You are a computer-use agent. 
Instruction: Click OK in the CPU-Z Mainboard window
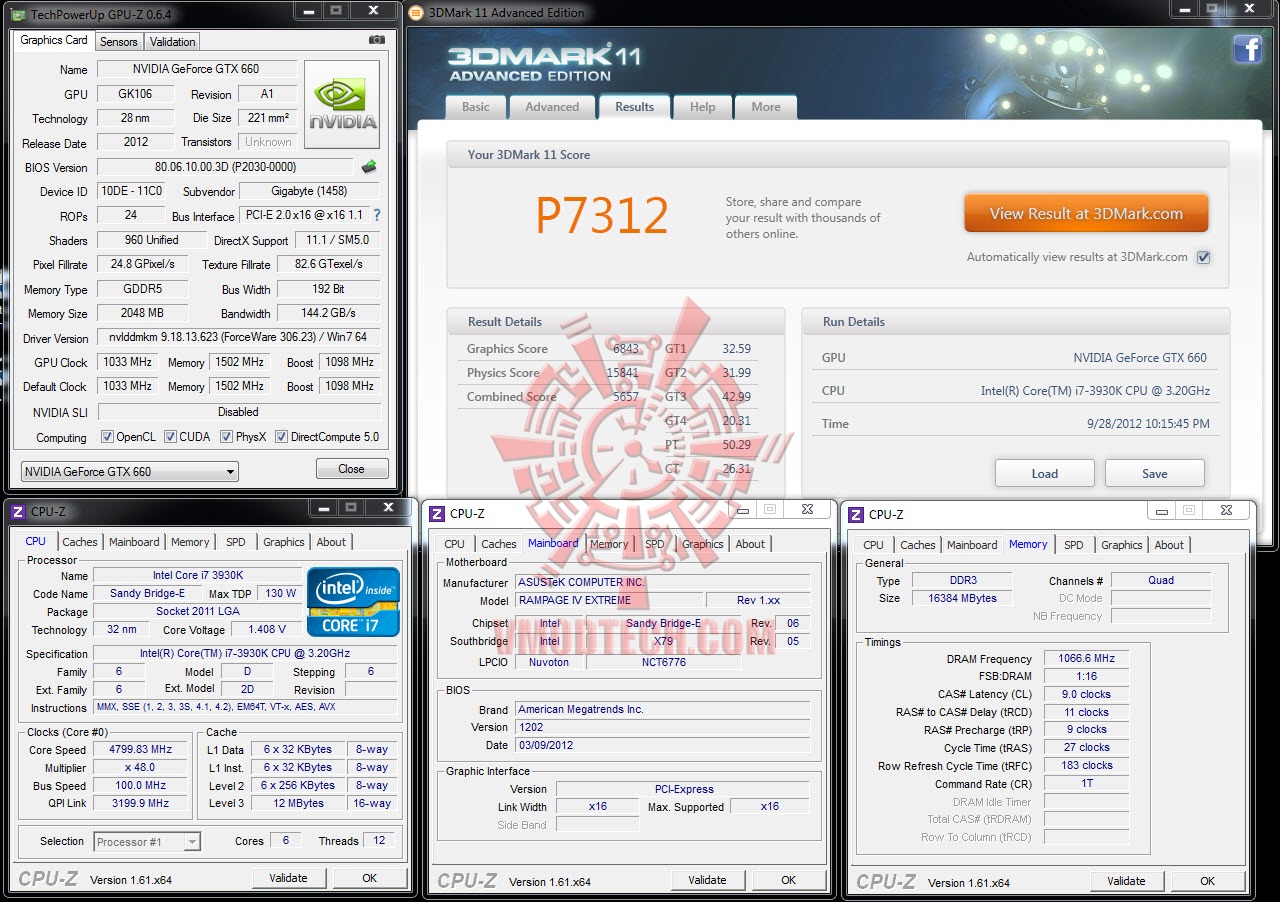coord(789,880)
